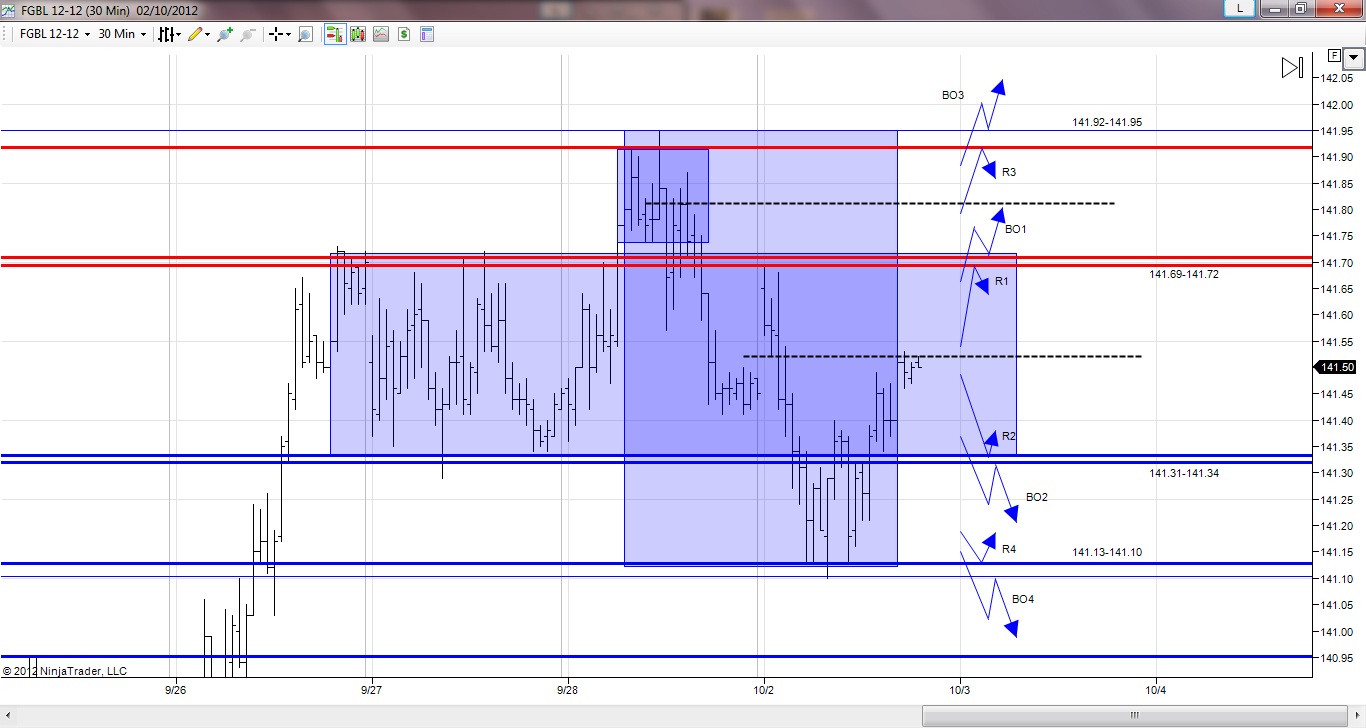Image resolution: width=1366 pixels, height=728 pixels.
Task: Click the window title FGBL 12-12 (30 Min)
Action: (x=75, y=9)
